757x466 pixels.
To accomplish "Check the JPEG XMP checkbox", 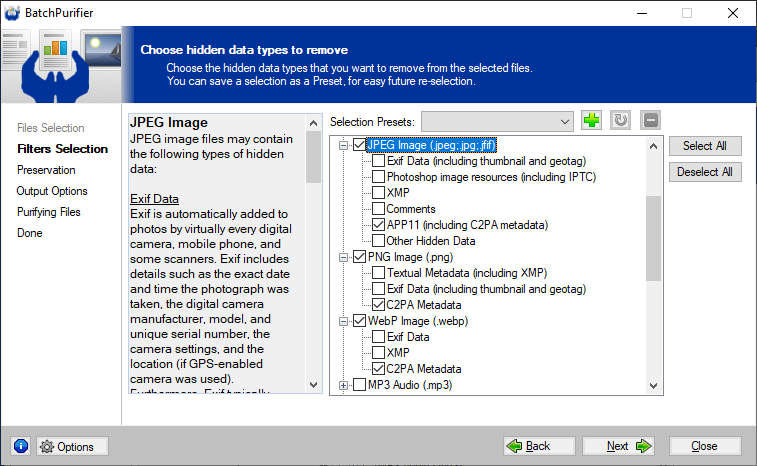I will pyautogui.click(x=378, y=193).
